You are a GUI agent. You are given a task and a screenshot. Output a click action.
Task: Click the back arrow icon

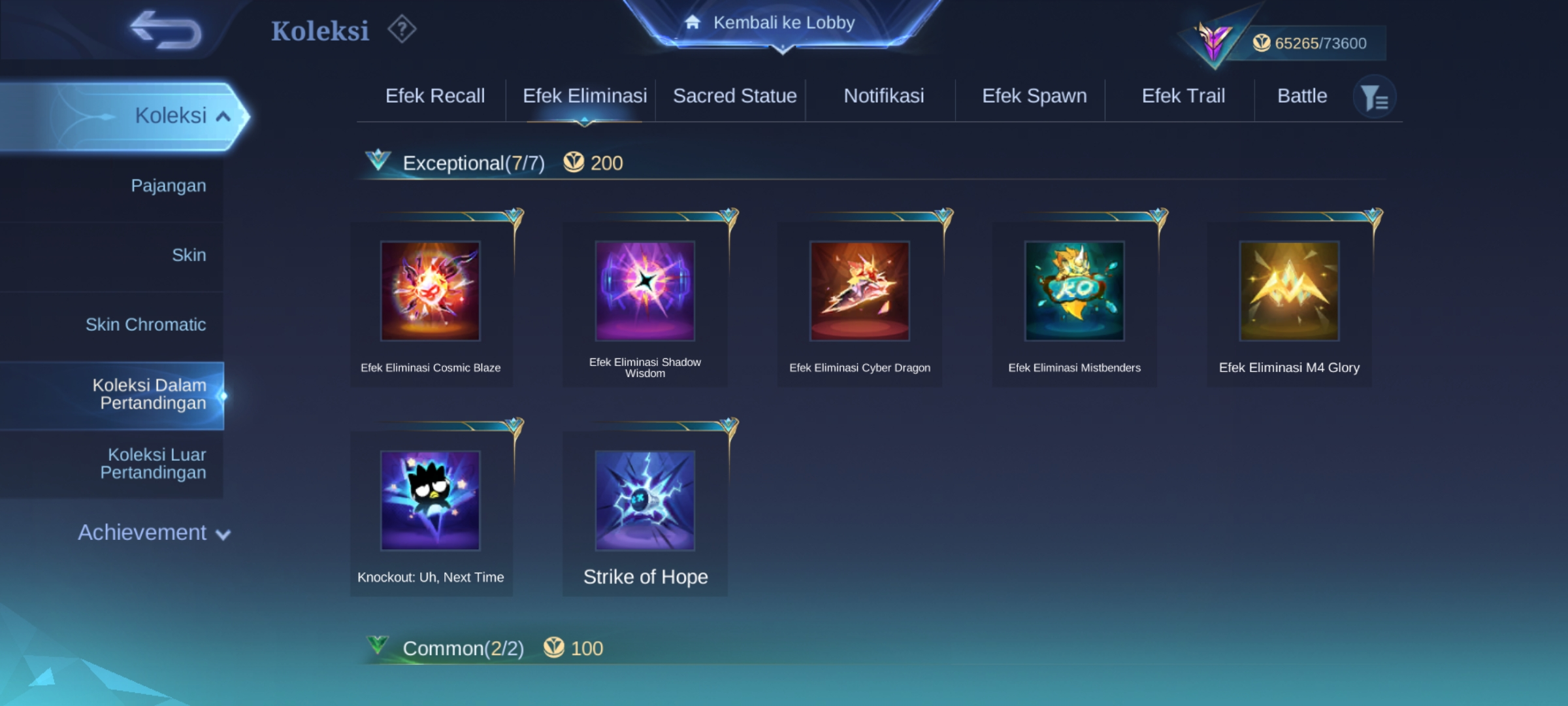click(166, 30)
